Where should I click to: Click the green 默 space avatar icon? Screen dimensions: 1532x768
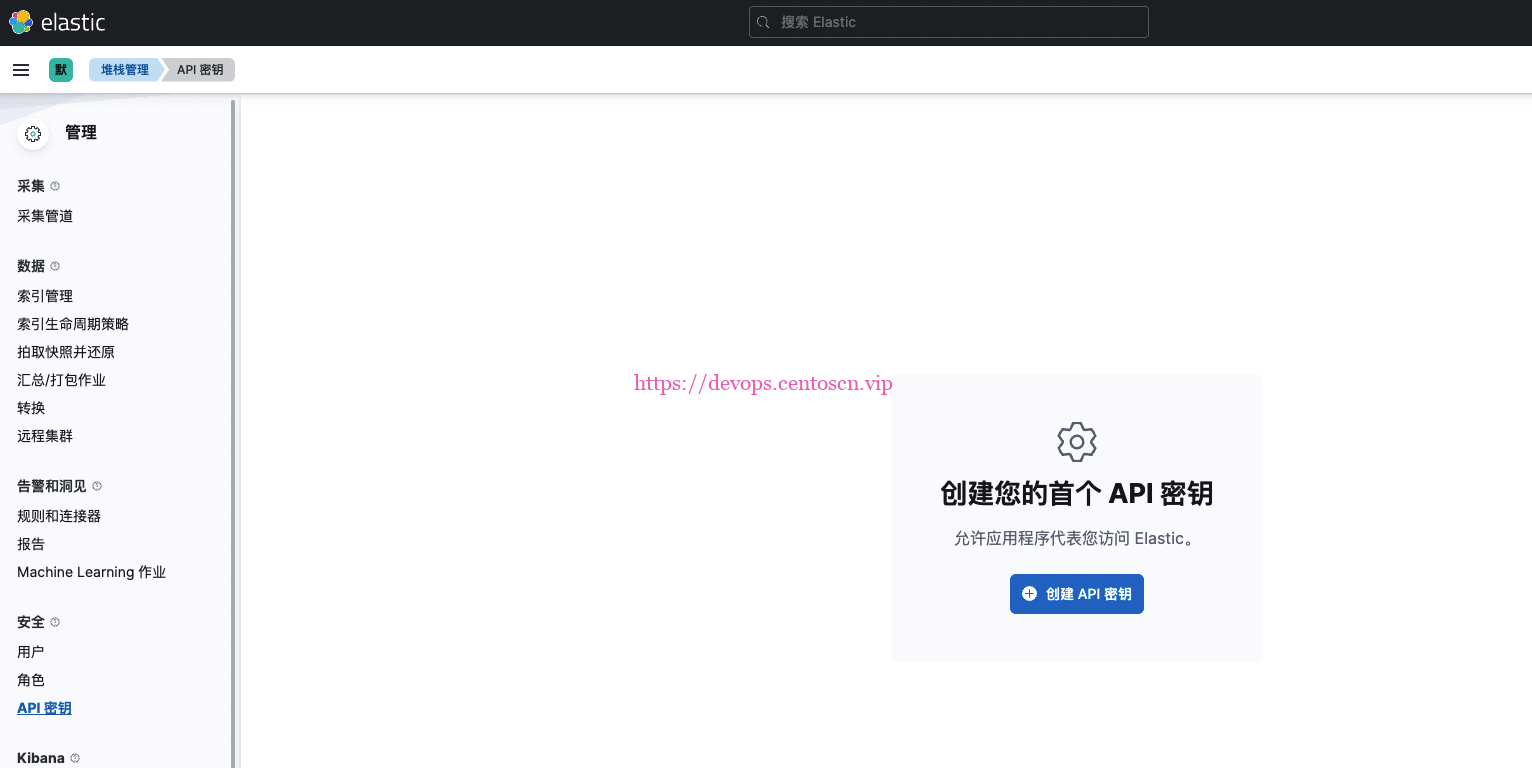coord(60,69)
